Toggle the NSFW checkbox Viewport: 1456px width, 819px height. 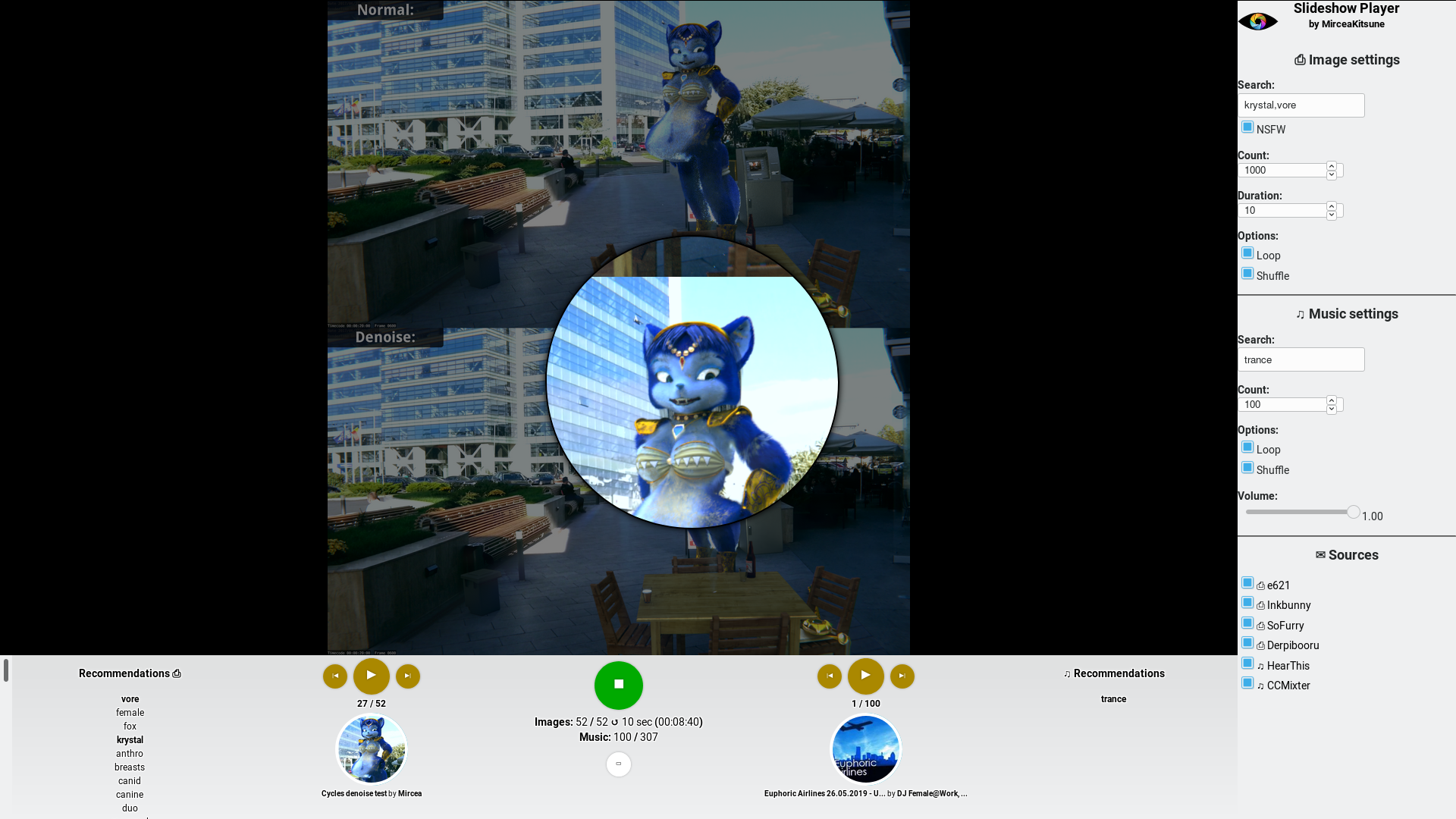pos(1247,127)
